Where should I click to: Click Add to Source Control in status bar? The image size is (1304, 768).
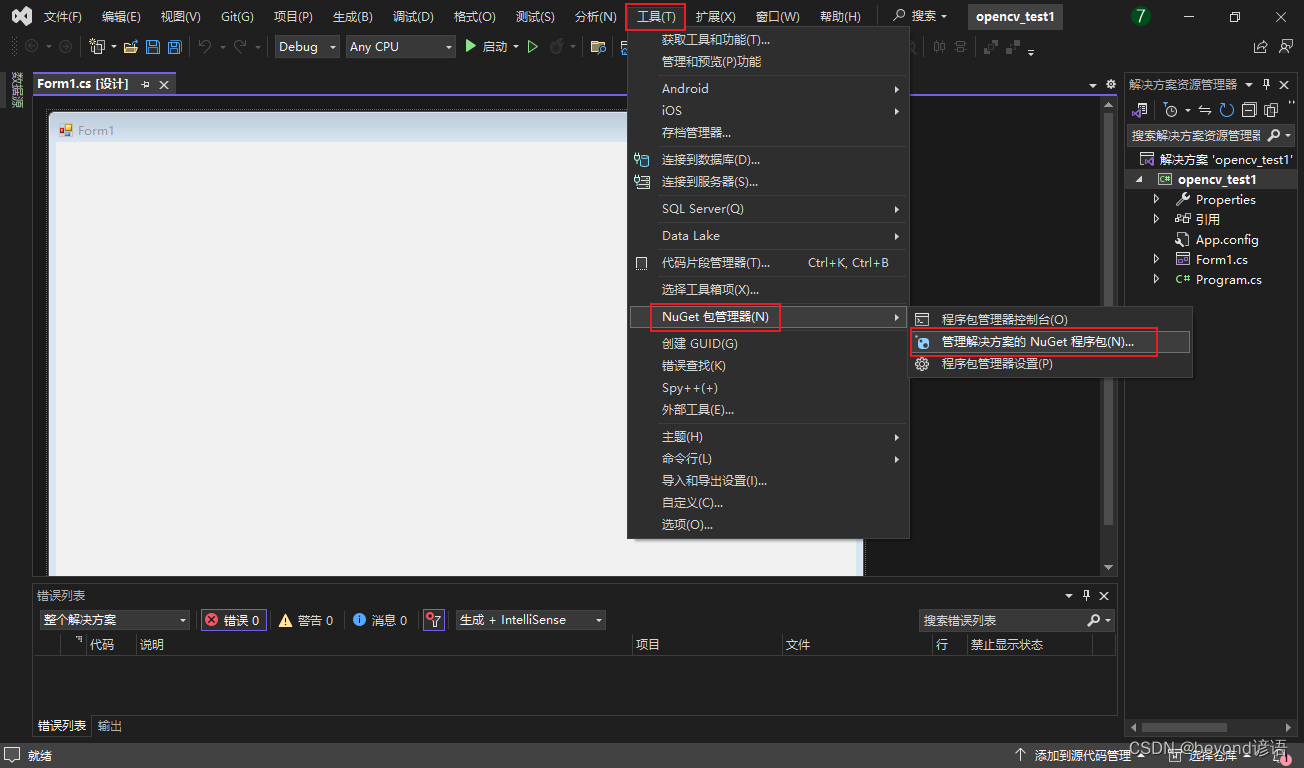click(x=1080, y=755)
